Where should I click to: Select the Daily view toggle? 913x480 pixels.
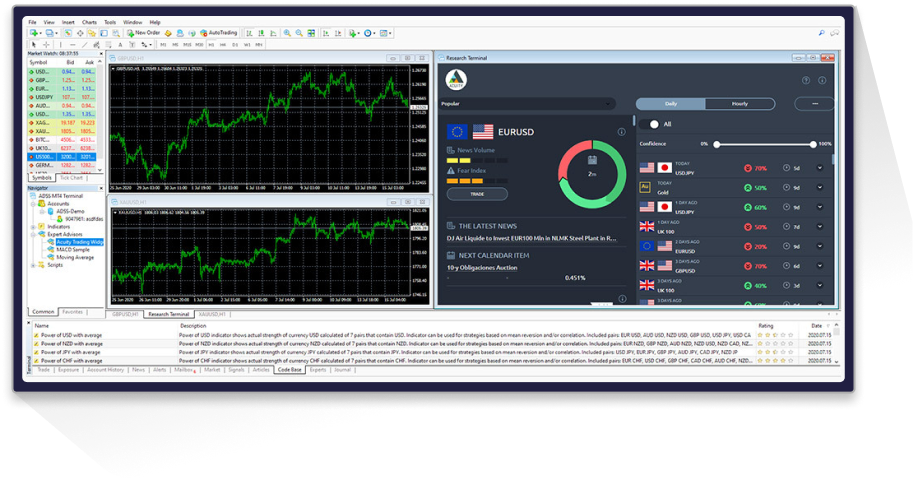point(671,104)
